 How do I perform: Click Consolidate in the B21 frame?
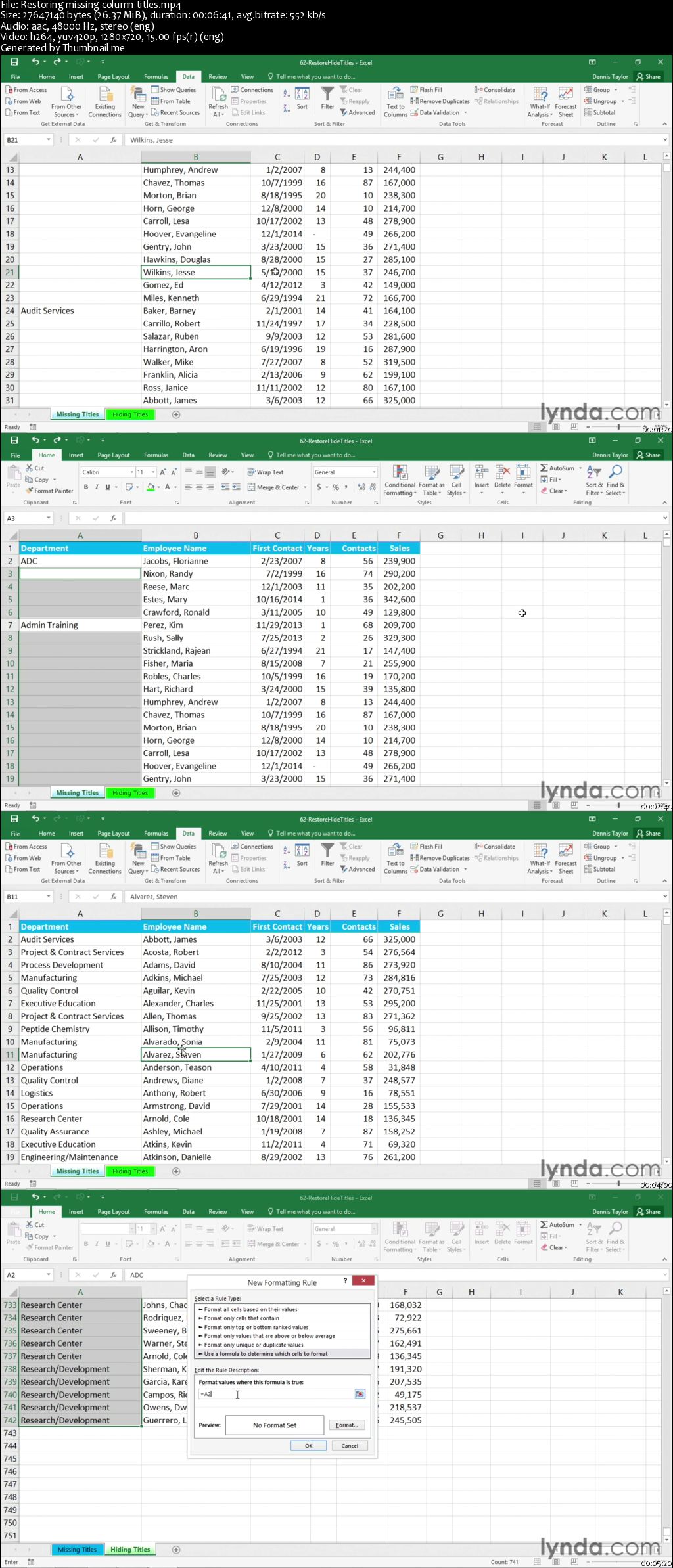tap(495, 90)
